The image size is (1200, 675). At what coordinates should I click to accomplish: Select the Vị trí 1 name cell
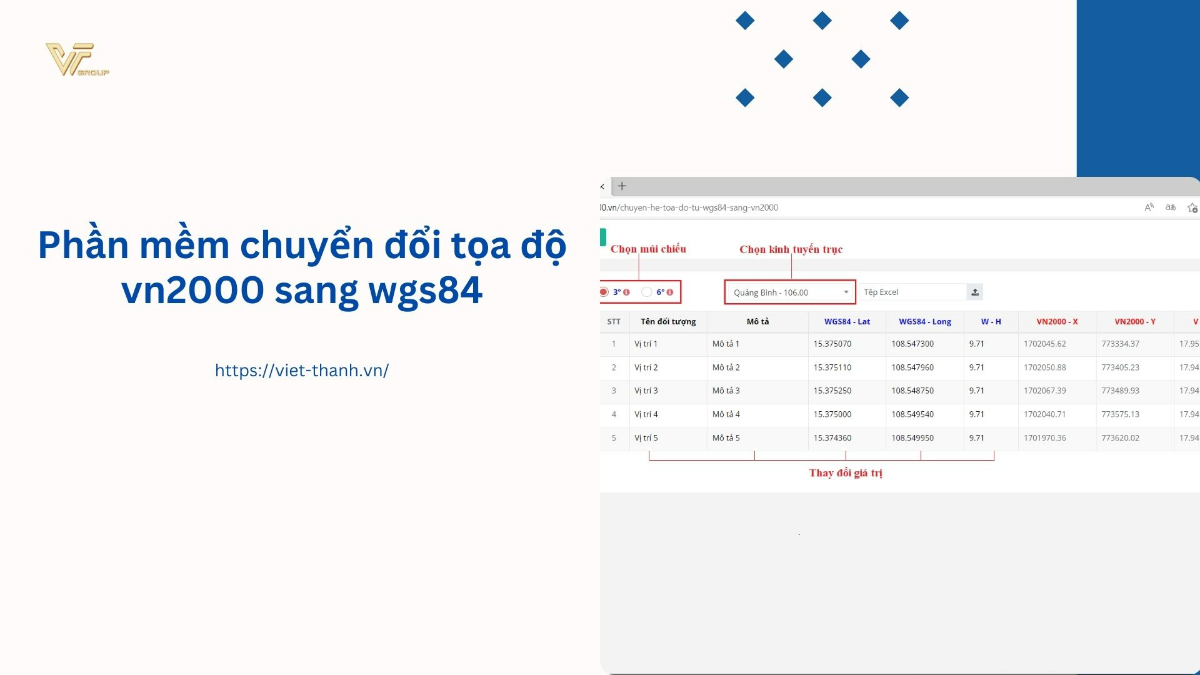click(667, 344)
